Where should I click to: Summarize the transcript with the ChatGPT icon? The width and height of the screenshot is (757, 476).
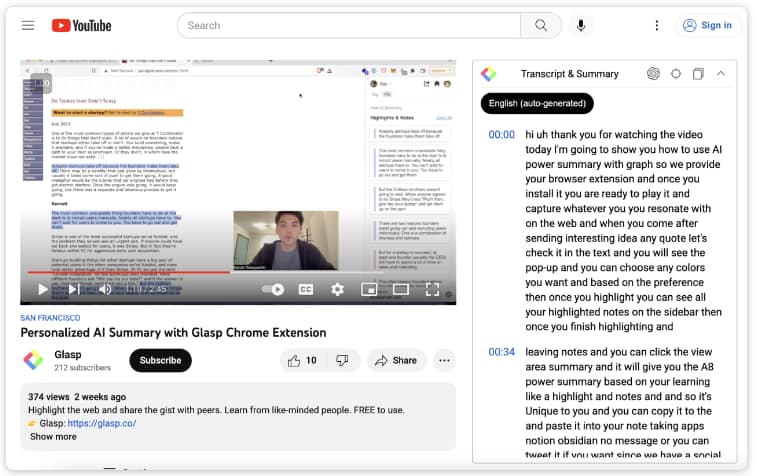pos(653,73)
